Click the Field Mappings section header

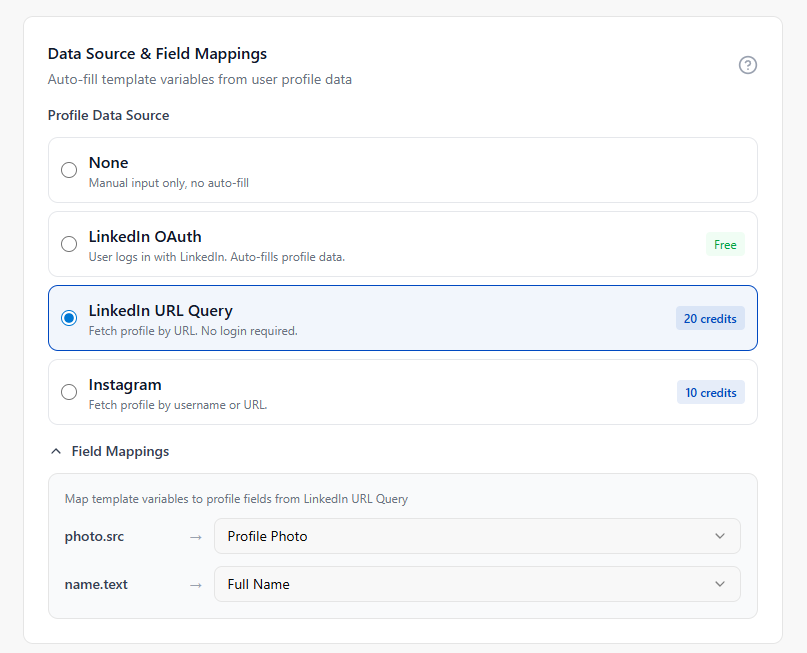[x=120, y=451]
